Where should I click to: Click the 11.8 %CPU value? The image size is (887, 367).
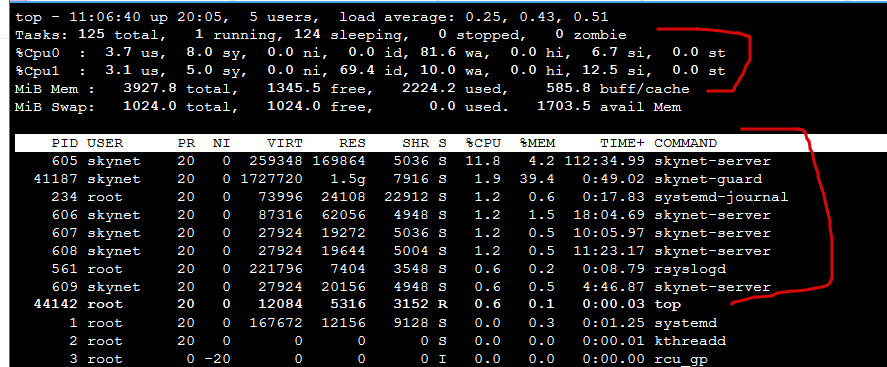coord(483,161)
